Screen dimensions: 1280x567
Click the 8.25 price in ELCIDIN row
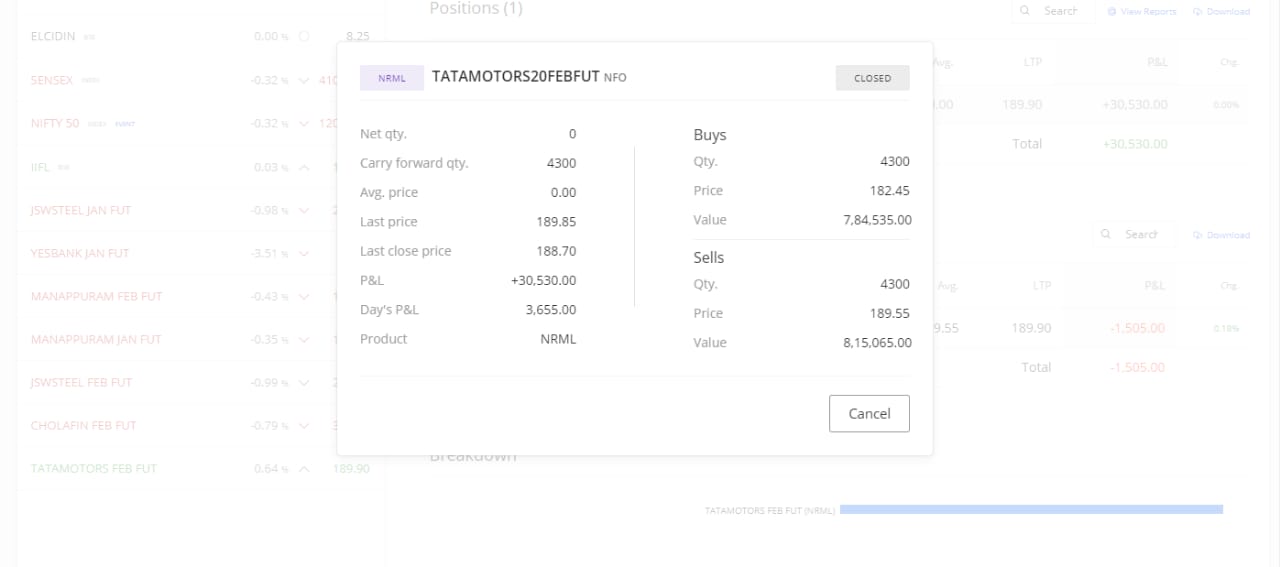(357, 36)
